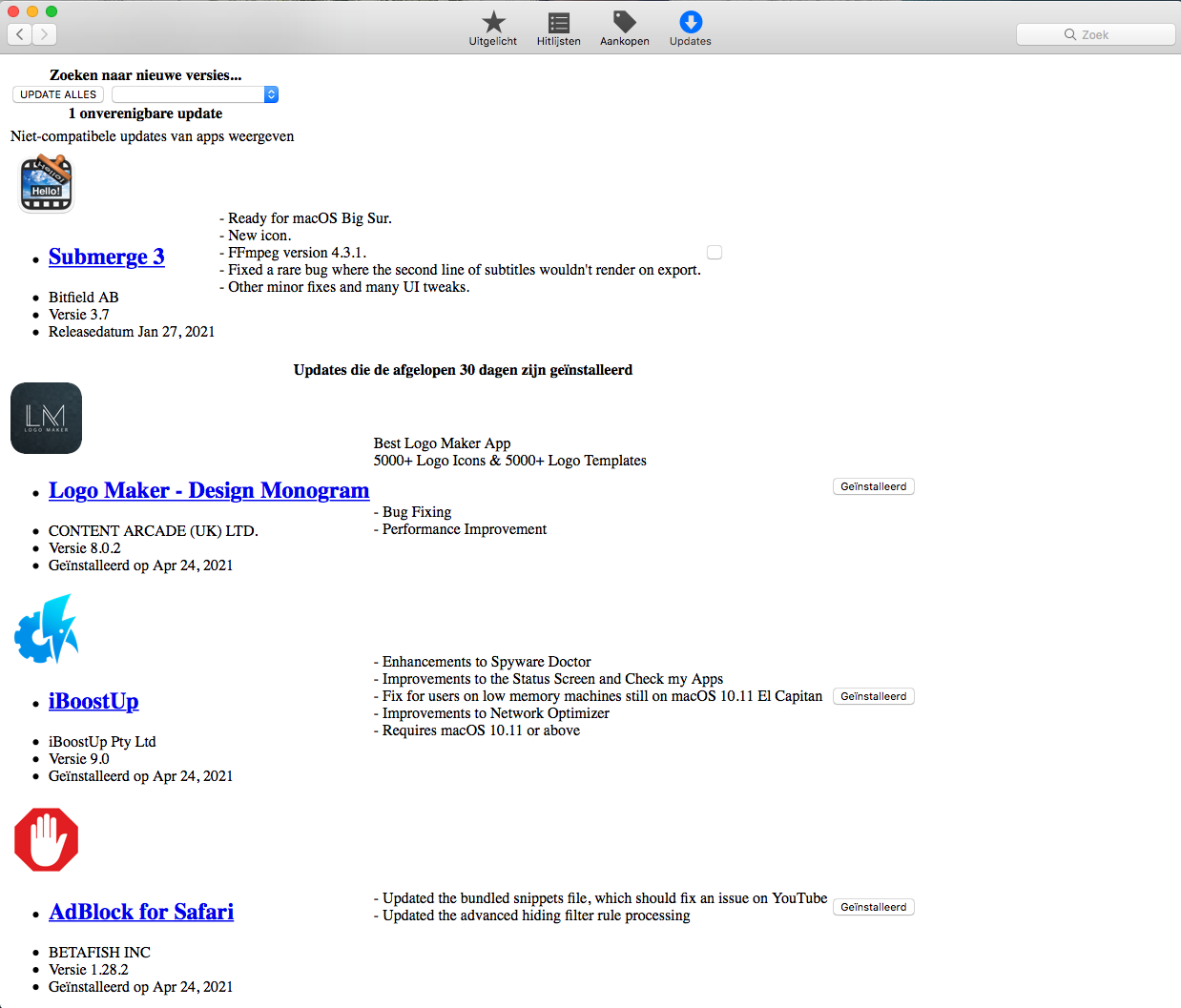Click the iBoostUp app icon
The image size is (1181, 1008).
(46, 628)
